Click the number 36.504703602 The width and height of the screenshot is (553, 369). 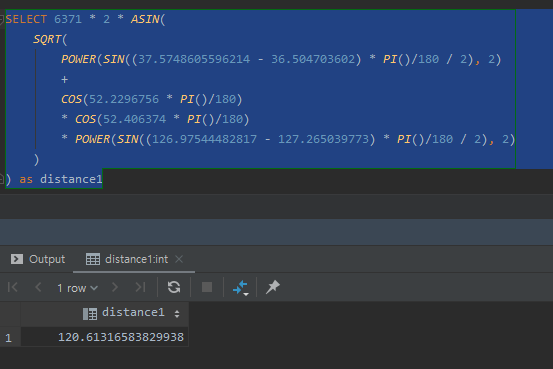click(x=313, y=59)
